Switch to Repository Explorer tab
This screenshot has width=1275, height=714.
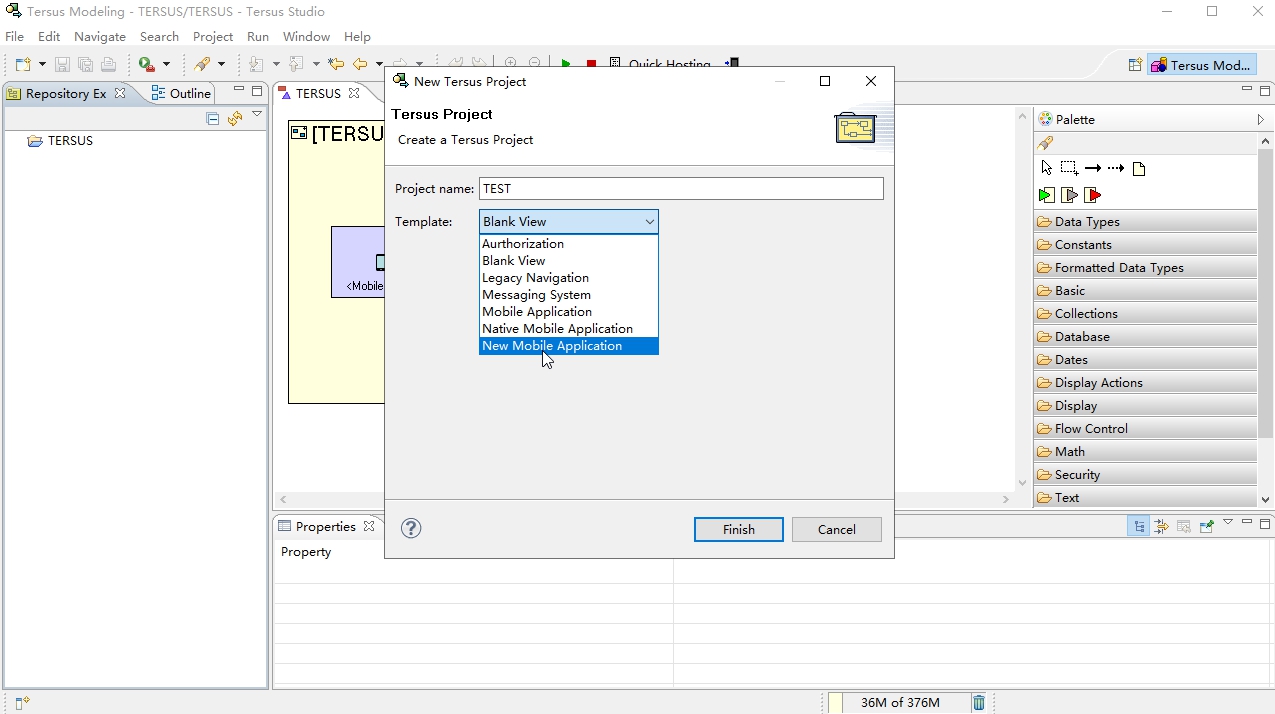tap(66, 93)
